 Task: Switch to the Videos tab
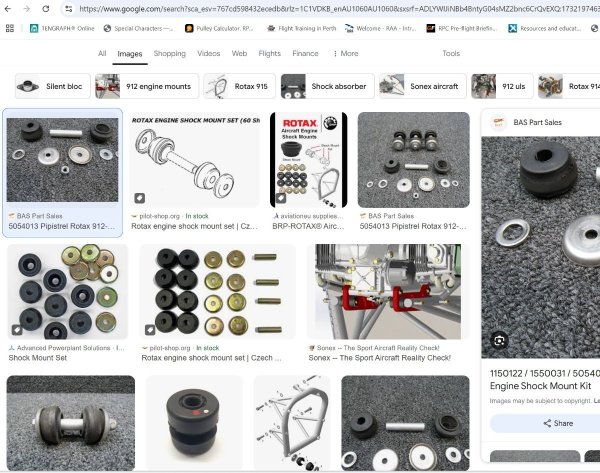(208, 53)
